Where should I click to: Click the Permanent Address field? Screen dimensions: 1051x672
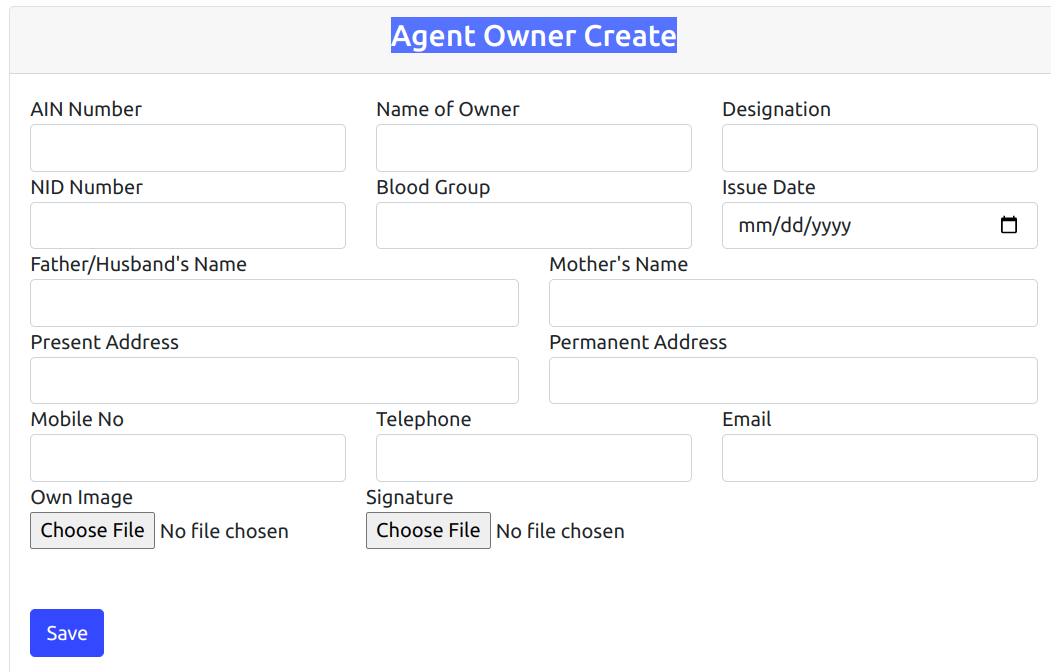coord(793,381)
